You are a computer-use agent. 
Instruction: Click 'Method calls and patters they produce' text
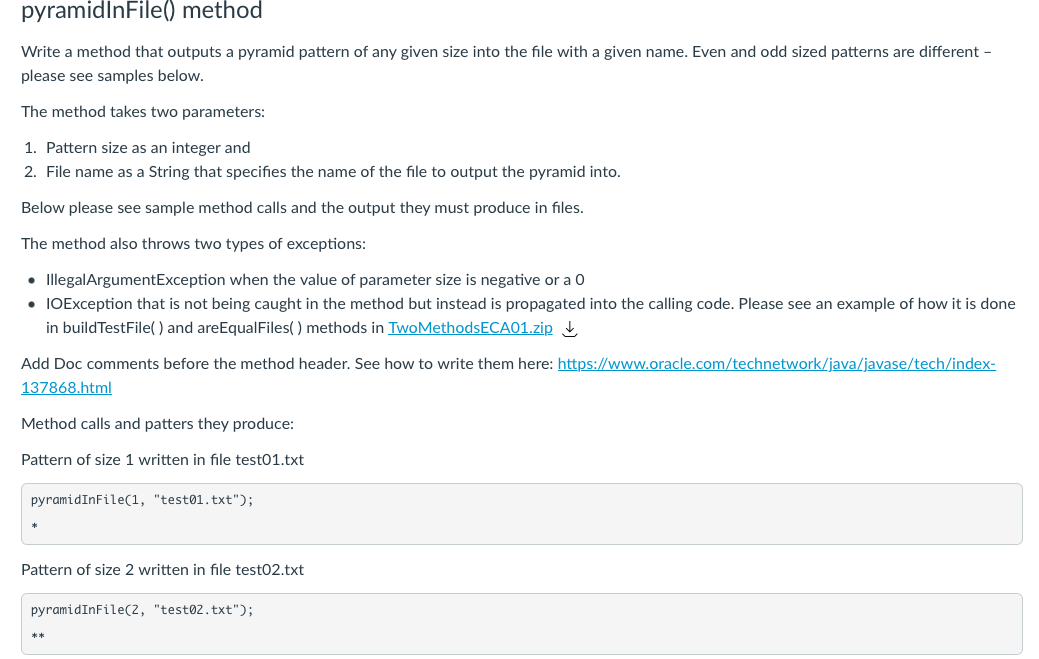pyautogui.click(x=157, y=424)
